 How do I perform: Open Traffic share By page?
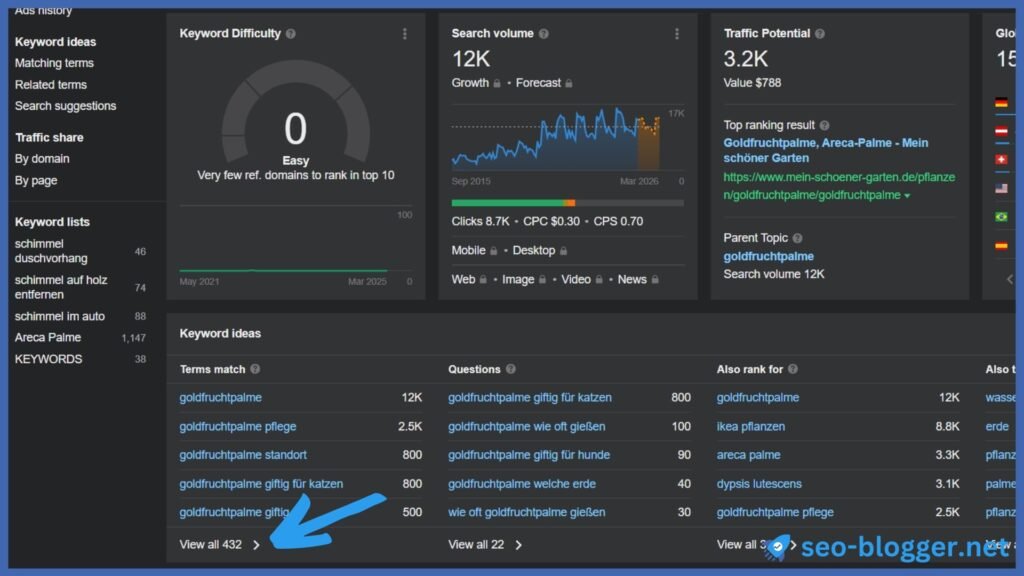coord(36,180)
